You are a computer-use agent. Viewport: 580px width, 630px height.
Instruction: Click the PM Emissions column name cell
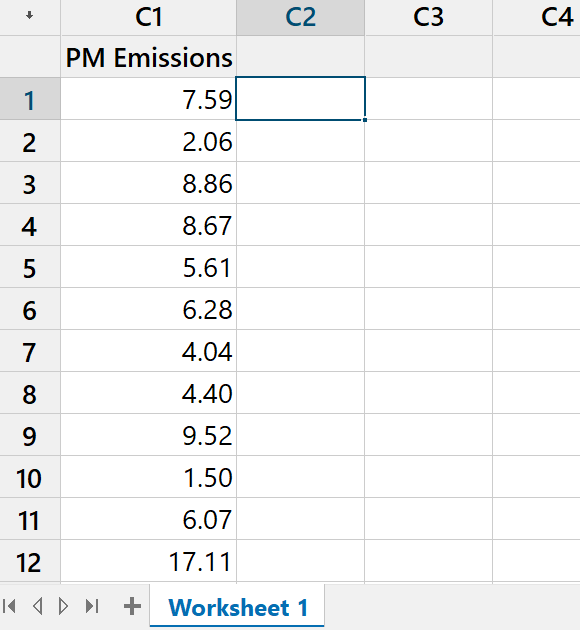(x=149, y=57)
